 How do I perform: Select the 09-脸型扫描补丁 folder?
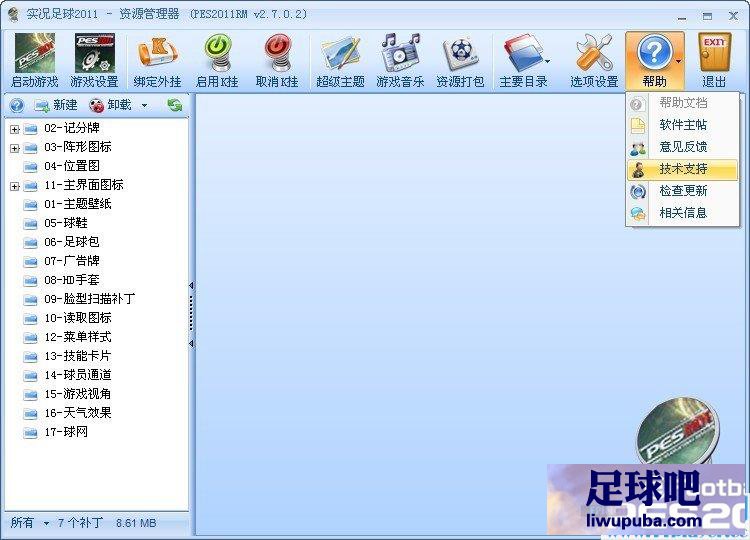pyautogui.click(x=89, y=299)
